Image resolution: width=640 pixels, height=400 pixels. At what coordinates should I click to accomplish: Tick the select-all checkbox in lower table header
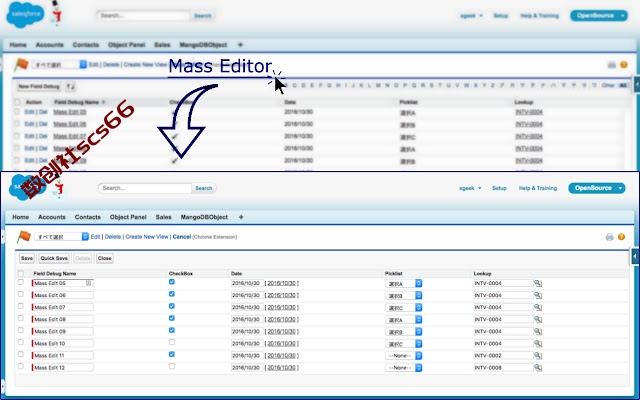tap(21, 273)
